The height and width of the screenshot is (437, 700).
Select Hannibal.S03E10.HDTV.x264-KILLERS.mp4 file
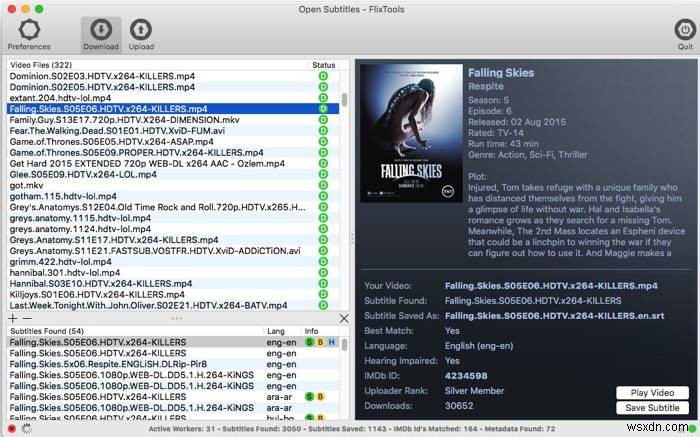click(x=173, y=283)
